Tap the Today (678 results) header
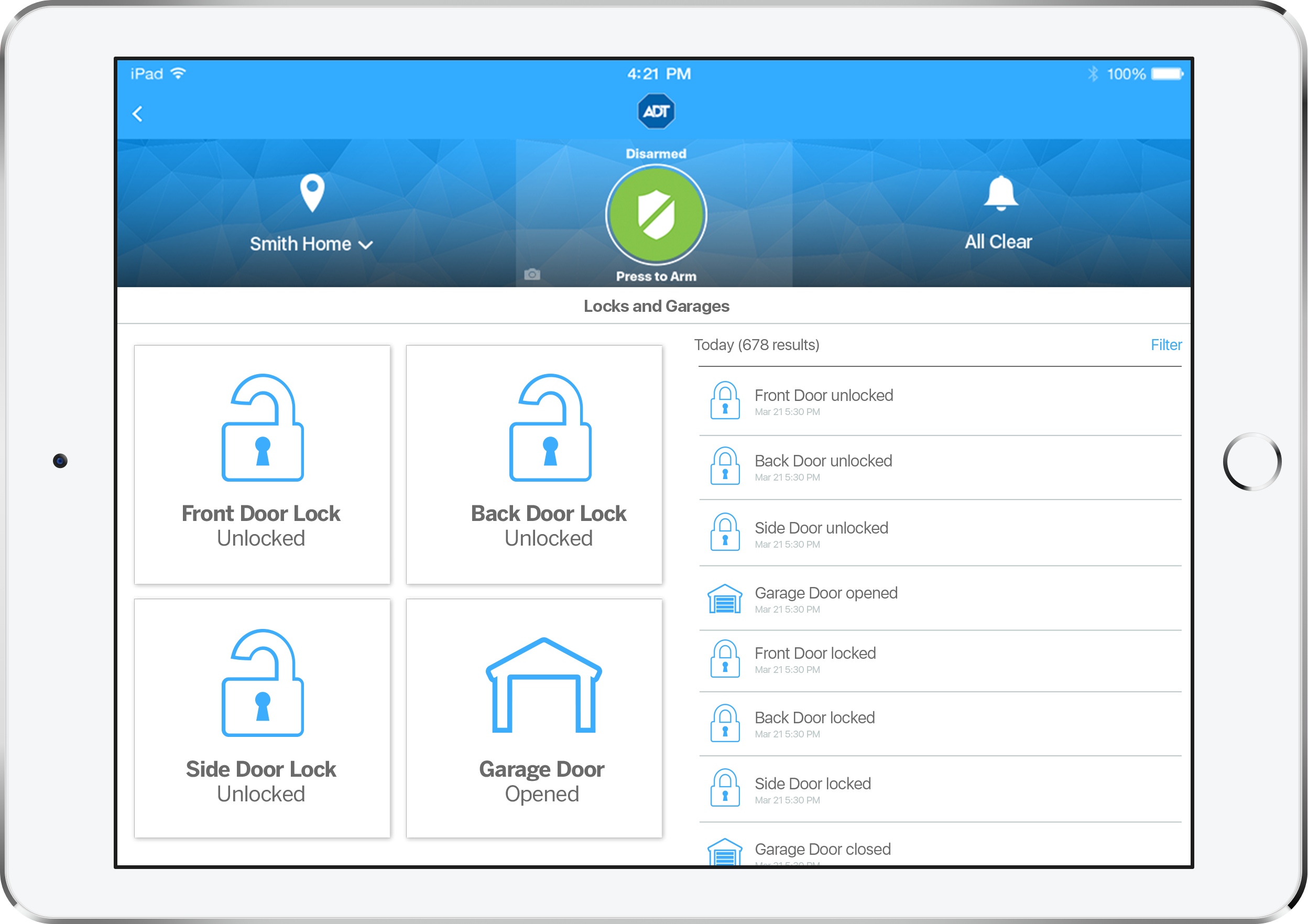Viewport: 1308px width, 924px height. [757, 345]
